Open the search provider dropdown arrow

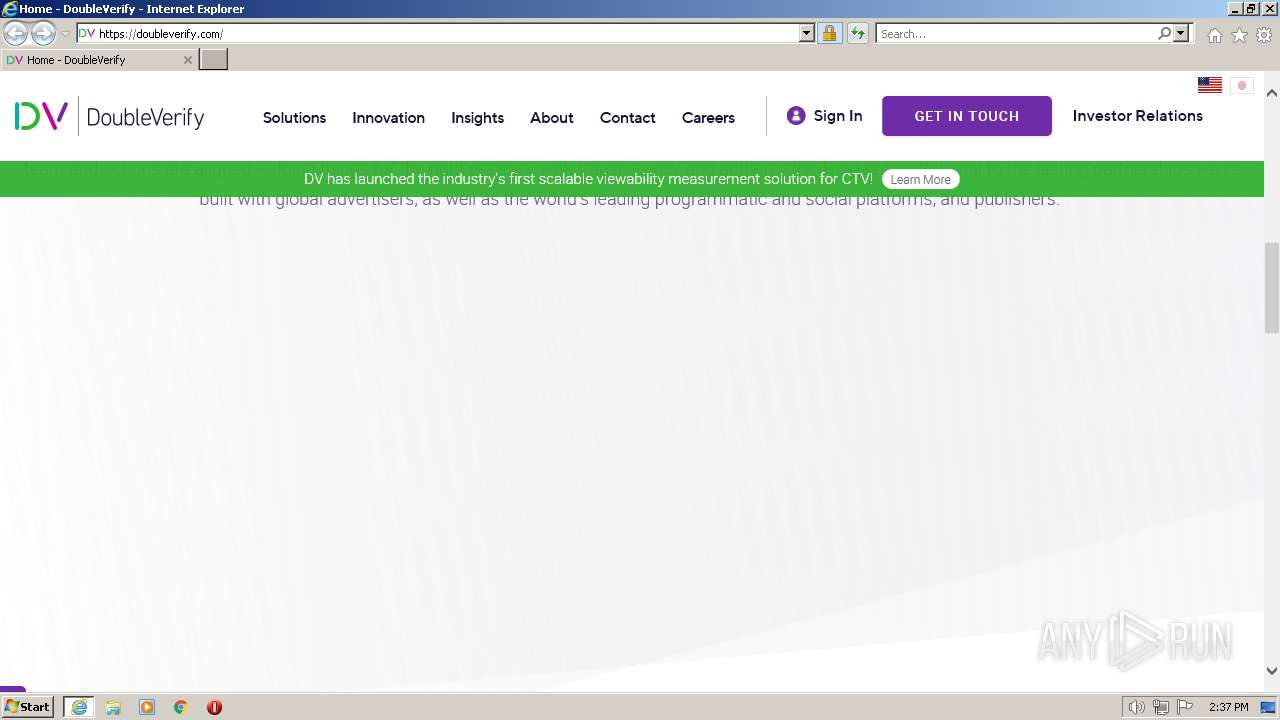(1181, 34)
